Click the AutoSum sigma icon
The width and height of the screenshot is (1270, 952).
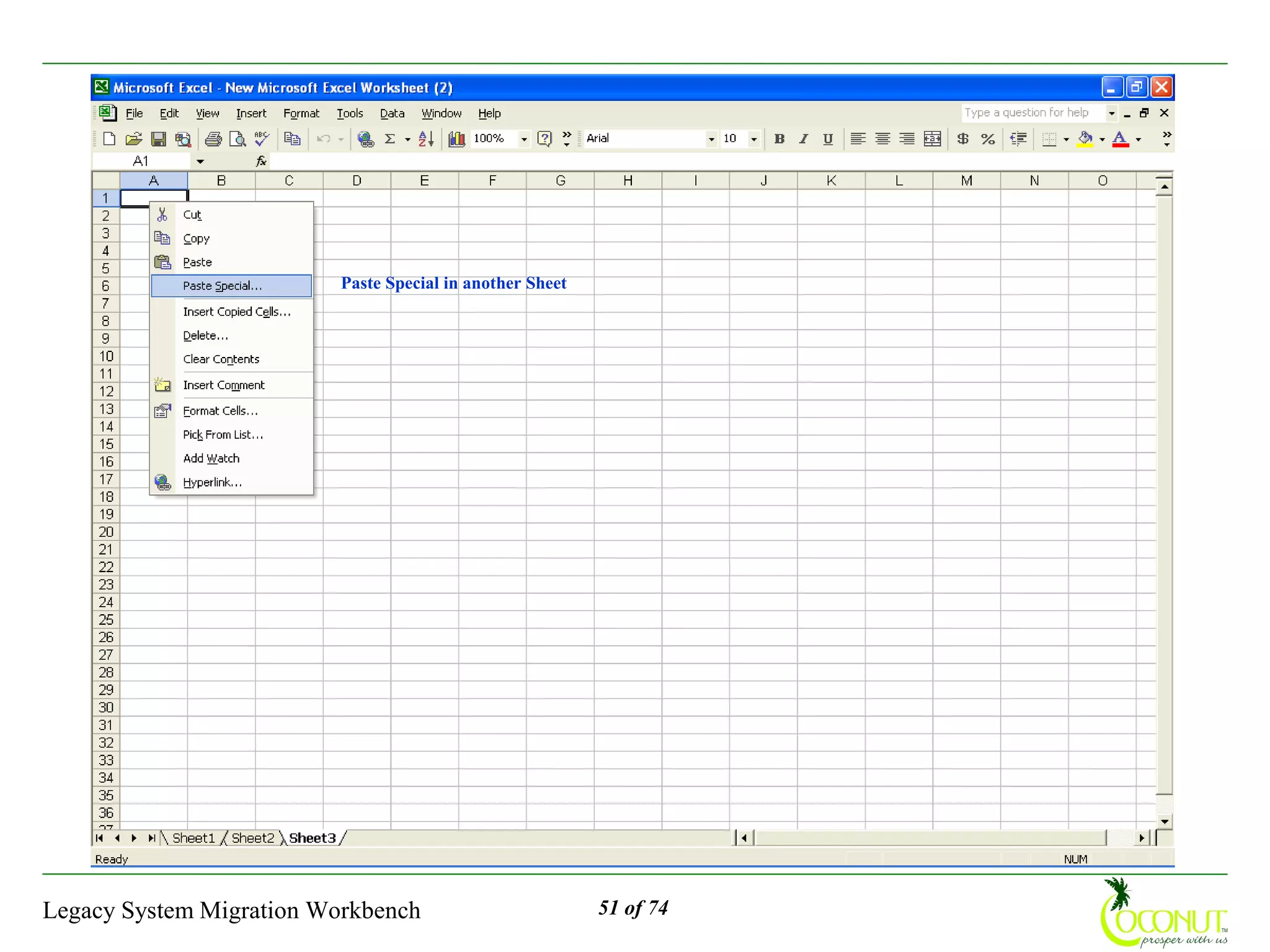pos(390,139)
